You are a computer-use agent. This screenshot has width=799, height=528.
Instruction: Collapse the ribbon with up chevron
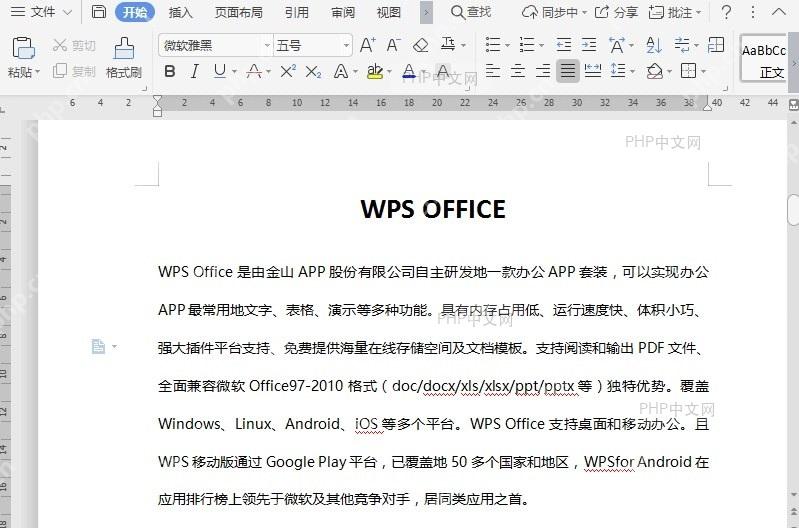click(x=779, y=12)
